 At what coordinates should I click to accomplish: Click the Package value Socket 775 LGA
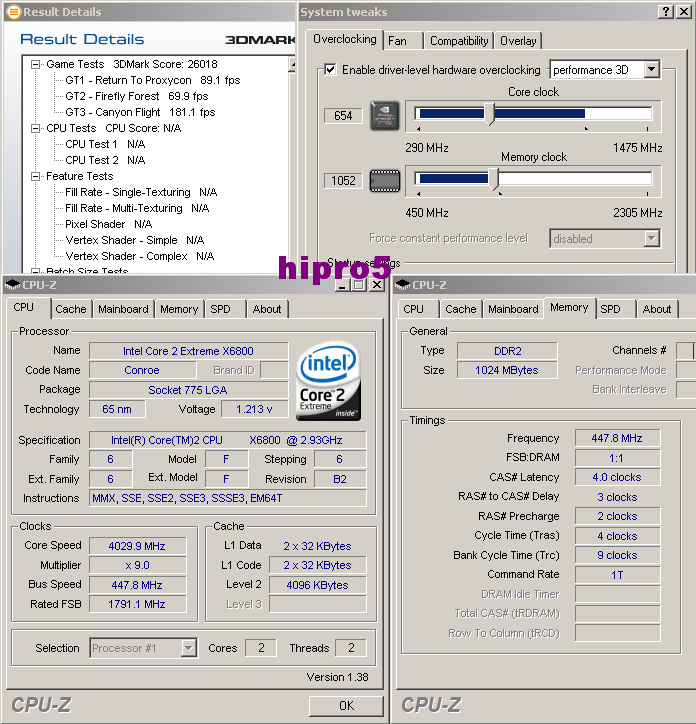[188, 390]
